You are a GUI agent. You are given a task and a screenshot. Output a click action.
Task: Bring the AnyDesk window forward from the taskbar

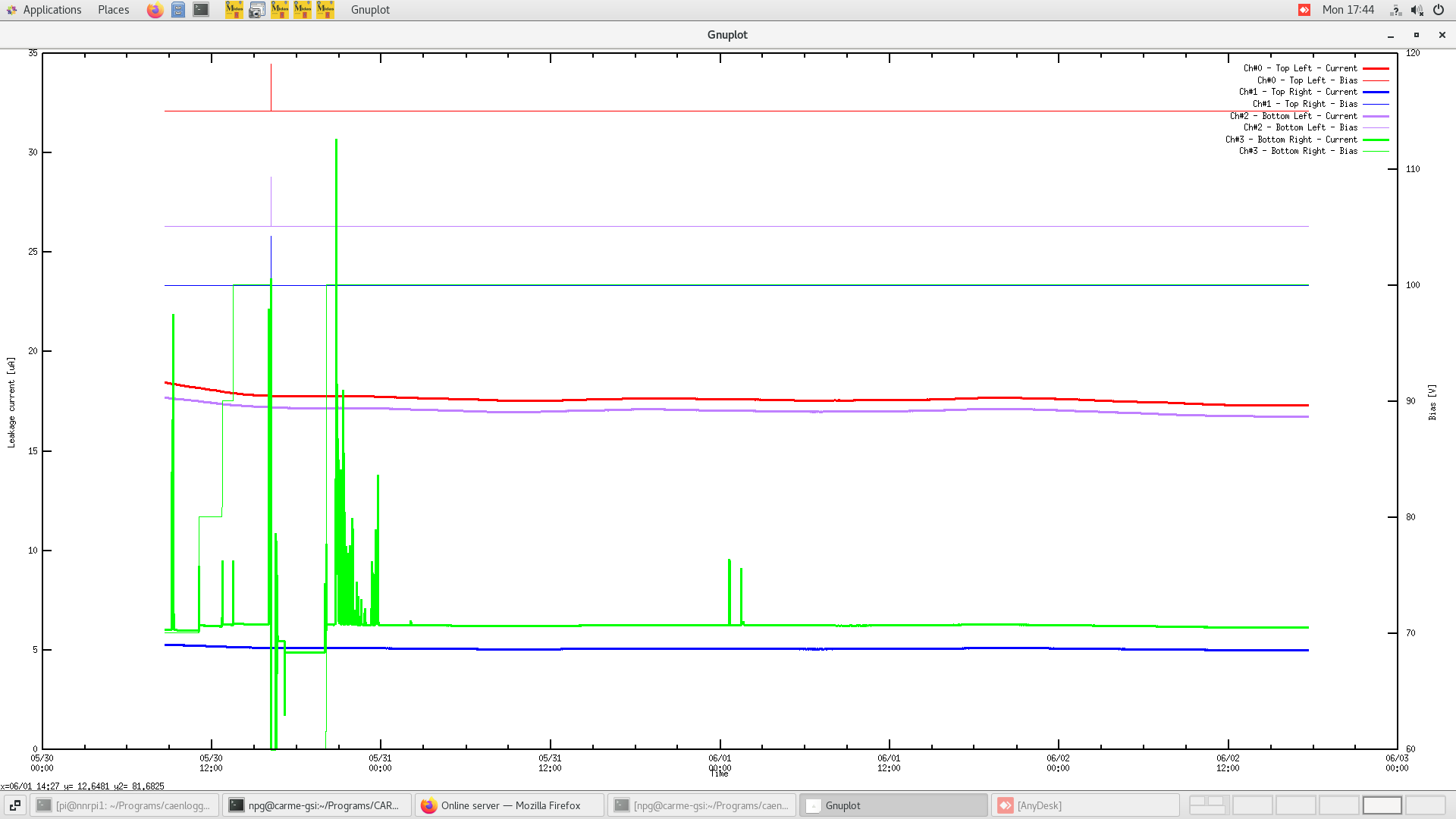coord(1084,805)
